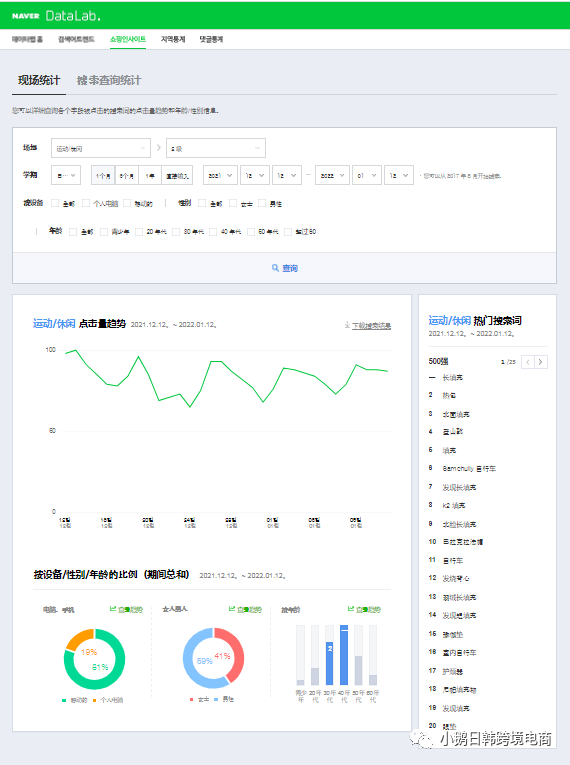Image resolution: width=570 pixels, height=765 pixels.
Task: Click the green 查询 search button
Action: click(285, 268)
